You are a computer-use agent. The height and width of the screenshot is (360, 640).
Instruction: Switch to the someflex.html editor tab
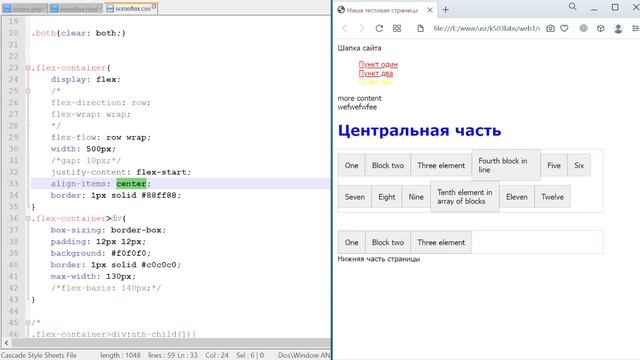(x=76, y=9)
